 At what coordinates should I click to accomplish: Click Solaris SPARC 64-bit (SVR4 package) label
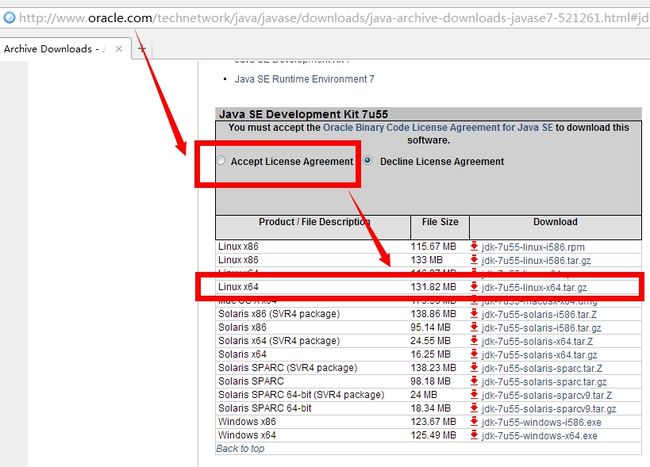pyautogui.click(x=301, y=394)
